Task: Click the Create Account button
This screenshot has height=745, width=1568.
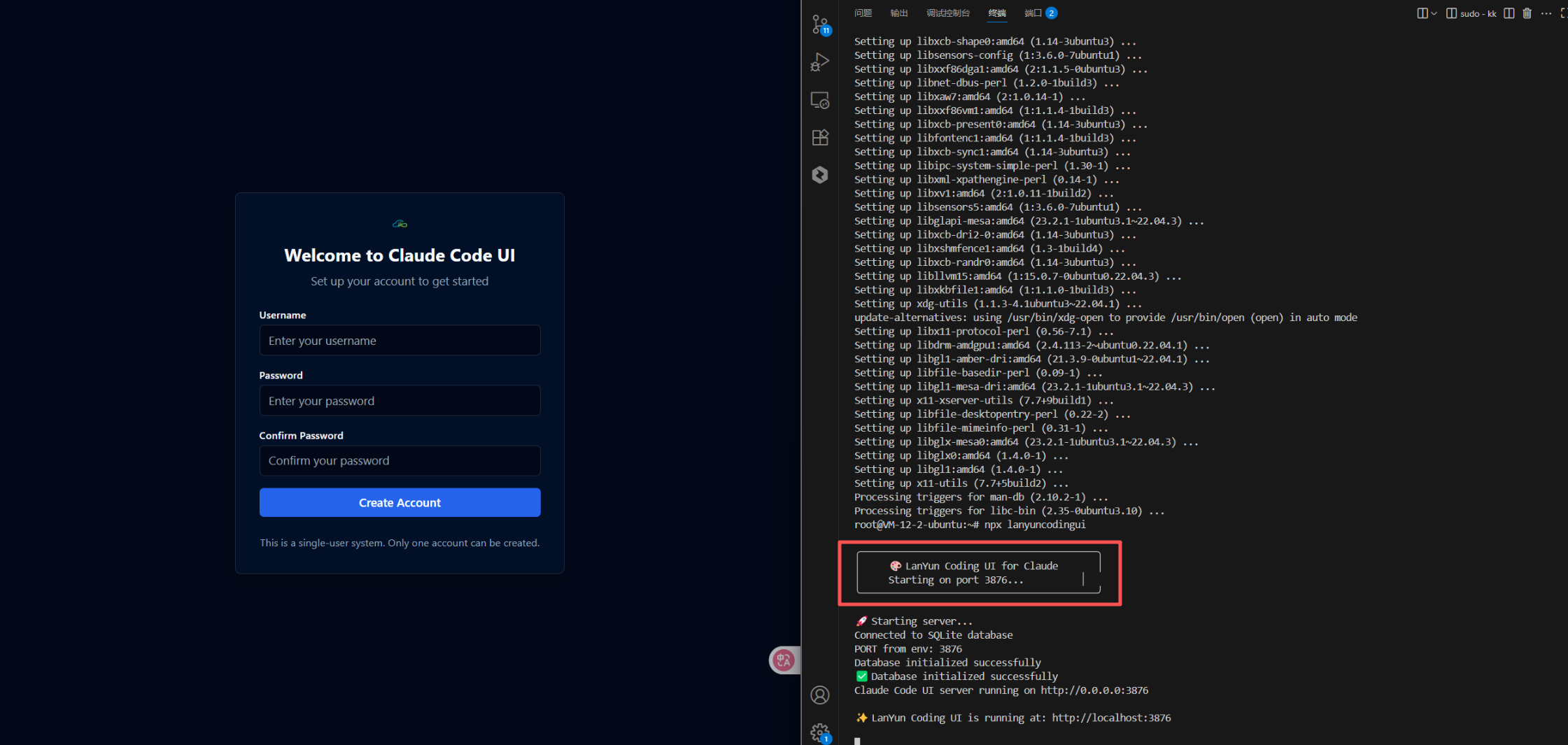Action: (x=400, y=502)
